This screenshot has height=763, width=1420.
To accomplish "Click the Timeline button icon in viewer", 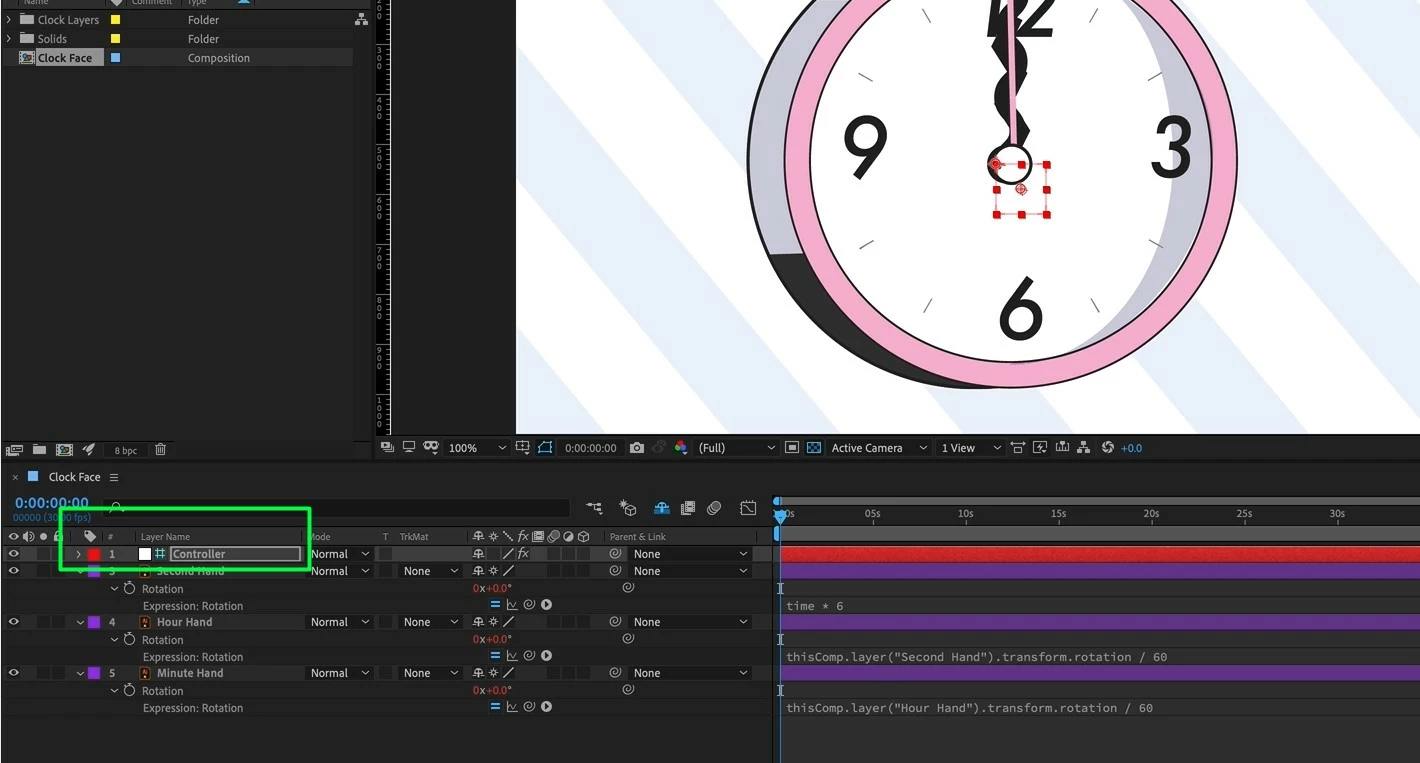I will pyautogui.click(x=1061, y=448).
